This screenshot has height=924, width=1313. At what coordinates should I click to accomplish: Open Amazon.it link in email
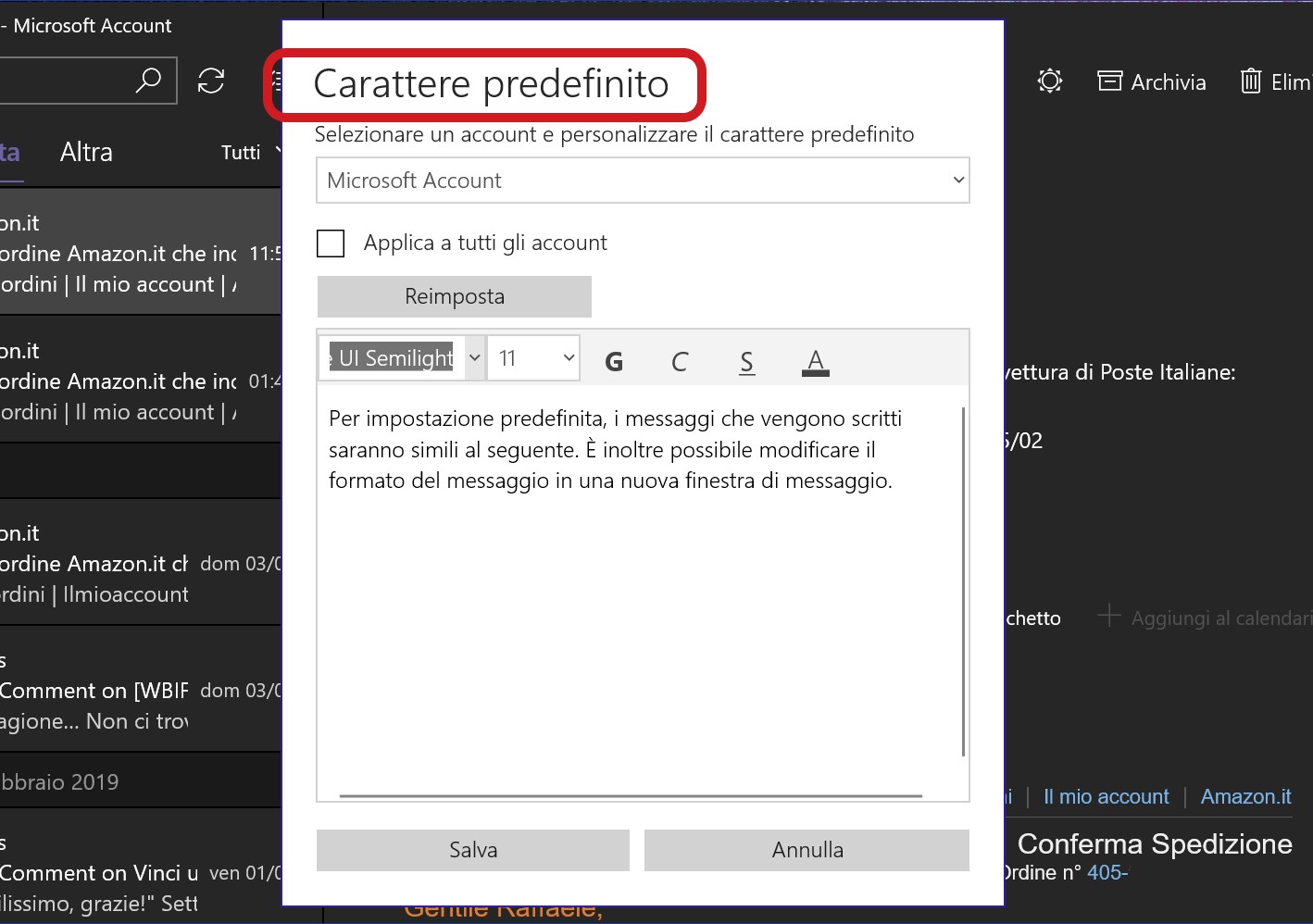click(1246, 796)
